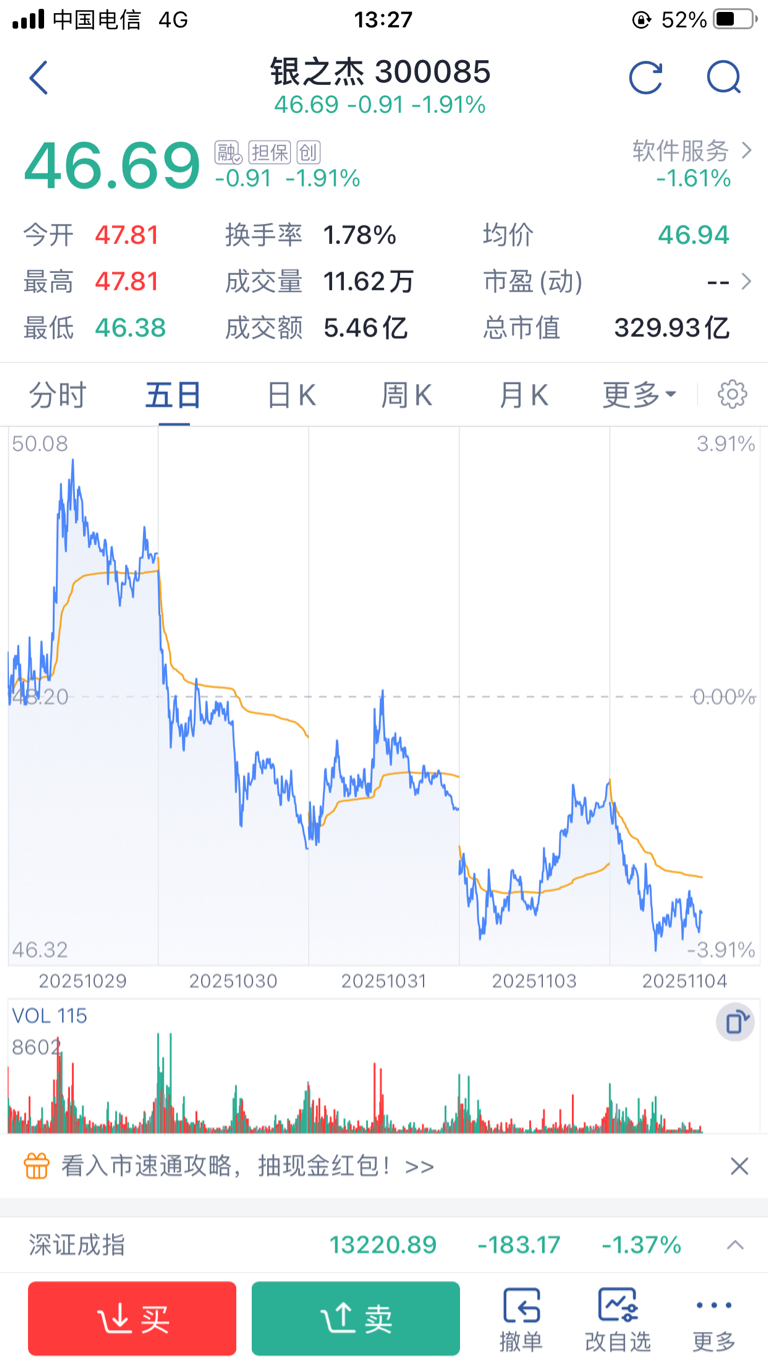Open 软件服务 sector details arrow
The height and width of the screenshot is (1366, 768).
pyautogui.click(x=746, y=151)
